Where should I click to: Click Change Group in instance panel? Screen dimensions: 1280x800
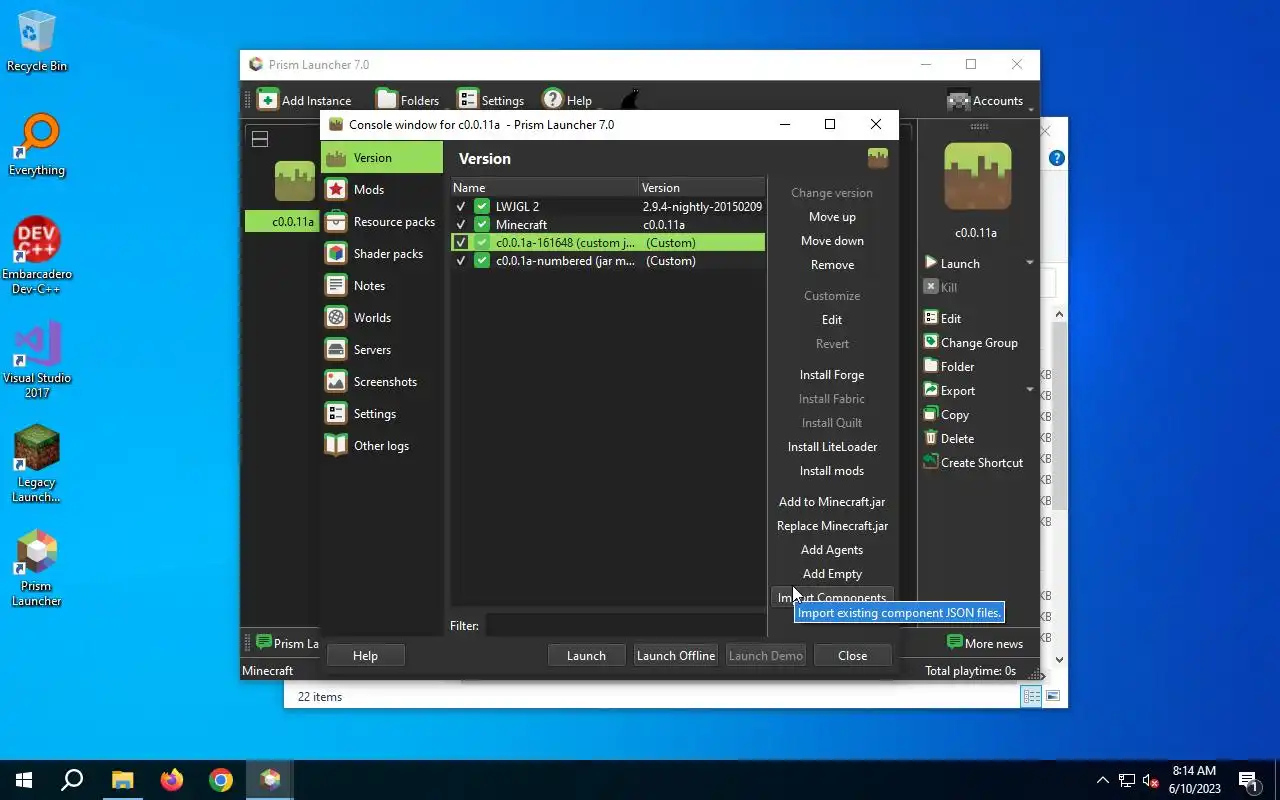(970, 342)
